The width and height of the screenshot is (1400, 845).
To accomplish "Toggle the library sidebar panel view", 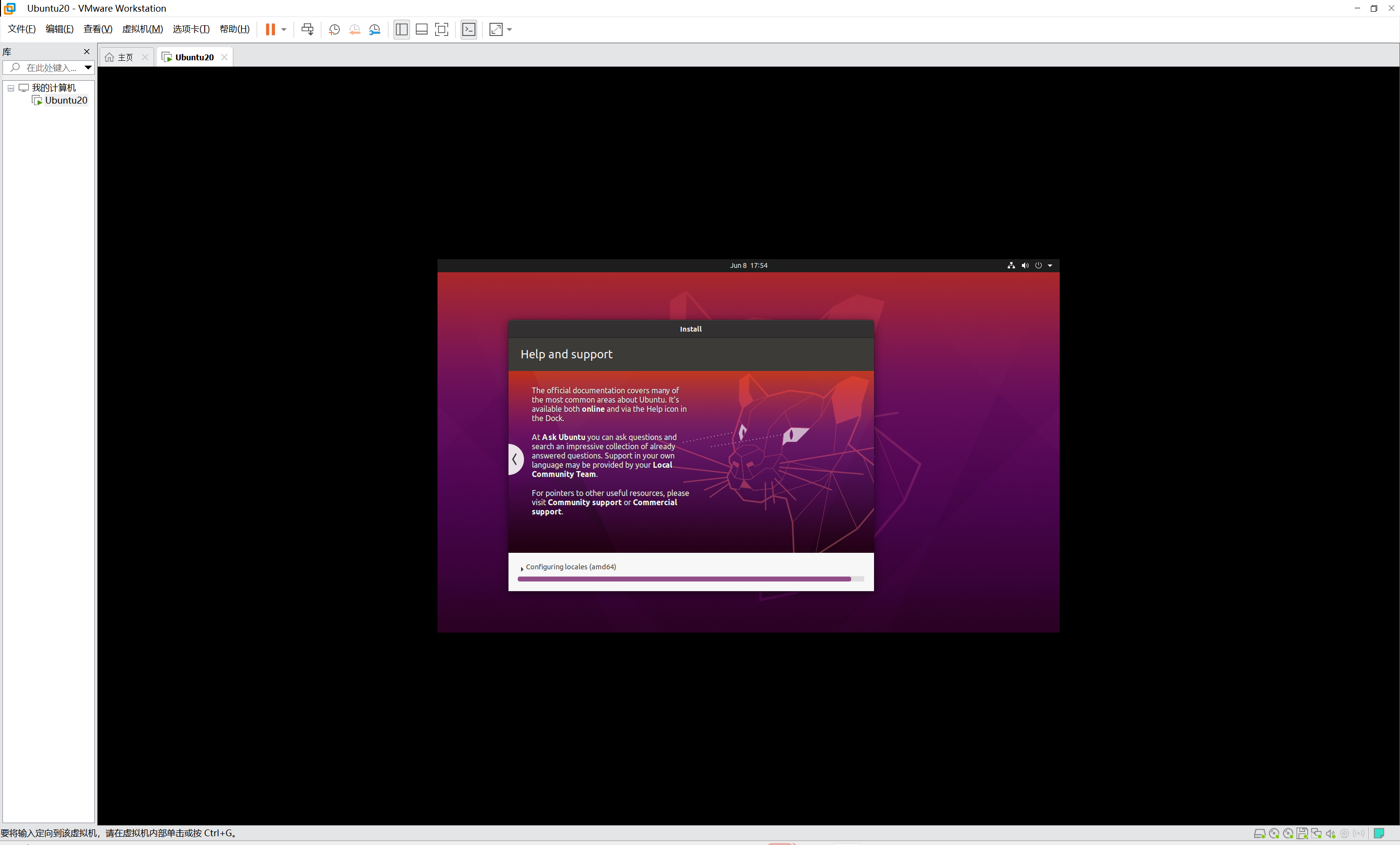I will coord(402,29).
